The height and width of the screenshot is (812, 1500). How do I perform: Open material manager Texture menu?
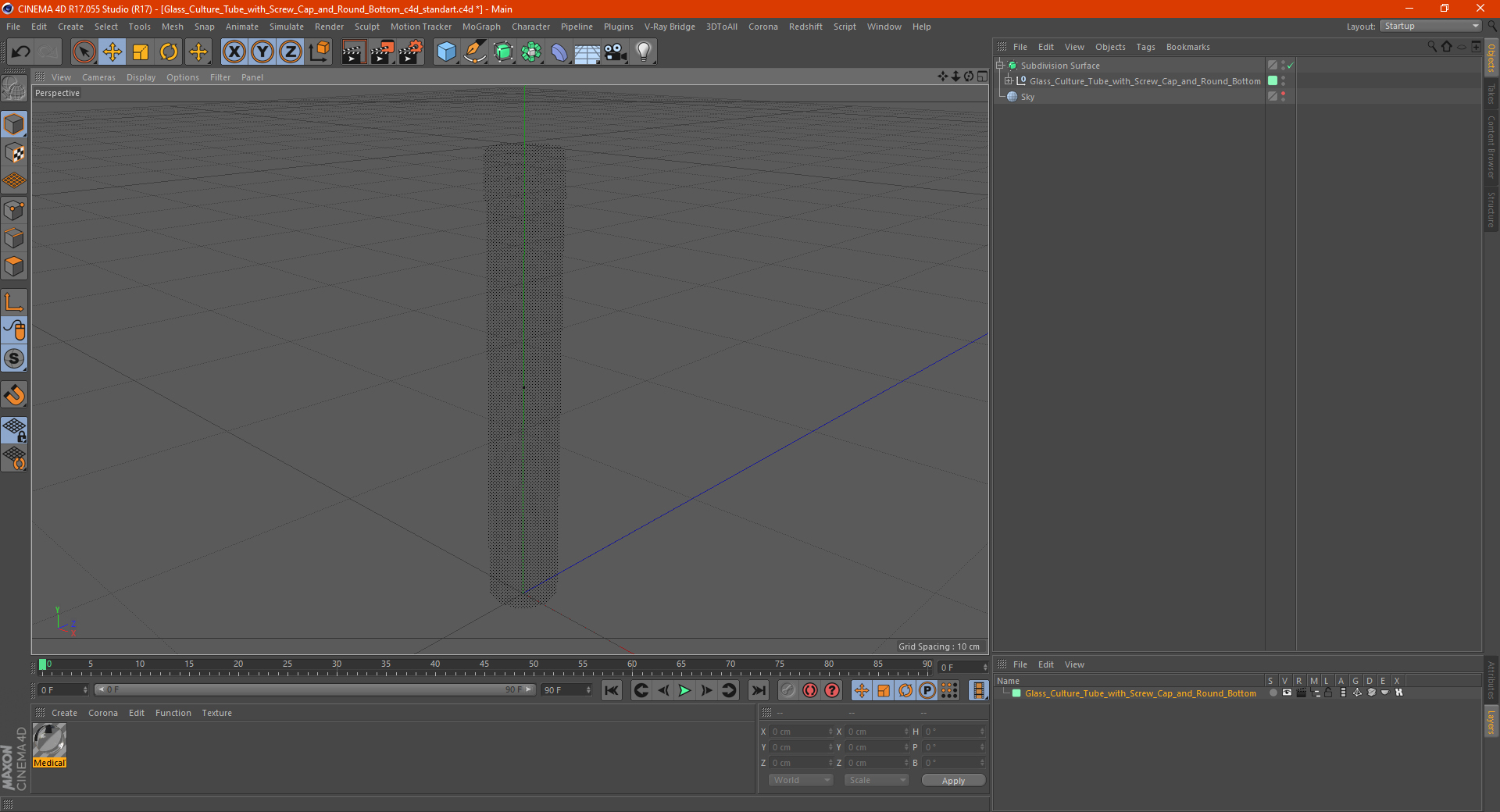(216, 713)
